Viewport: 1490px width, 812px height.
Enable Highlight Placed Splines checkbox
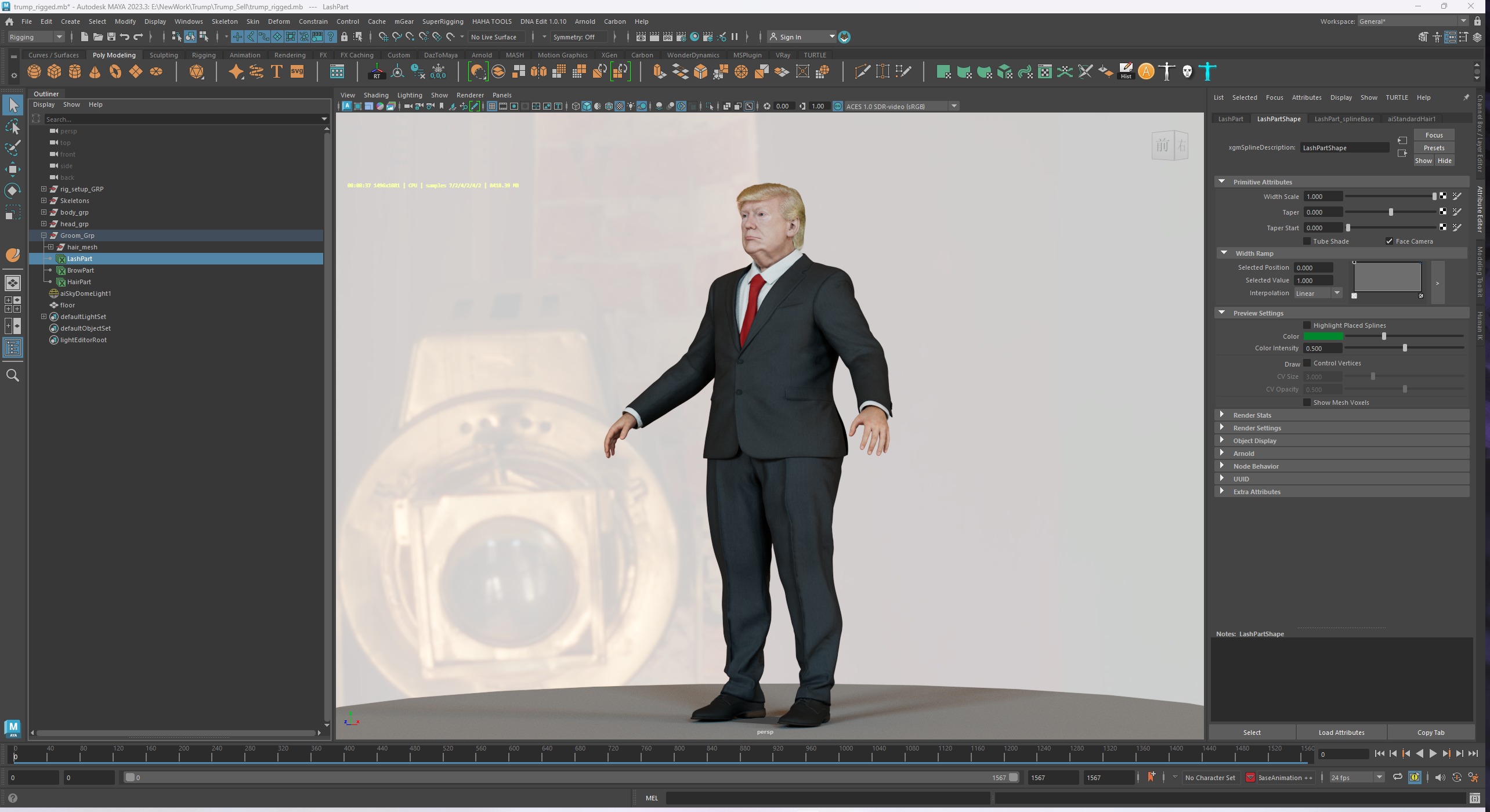(x=1307, y=325)
